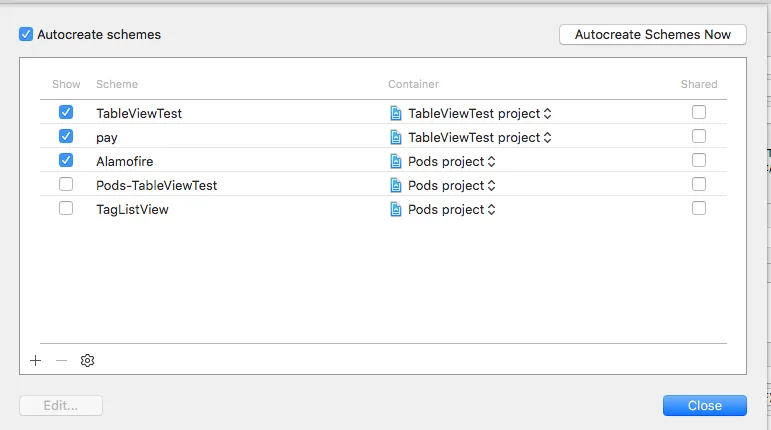771x430 pixels.
Task: Click the project icon in pay row
Action: pyautogui.click(x=396, y=137)
